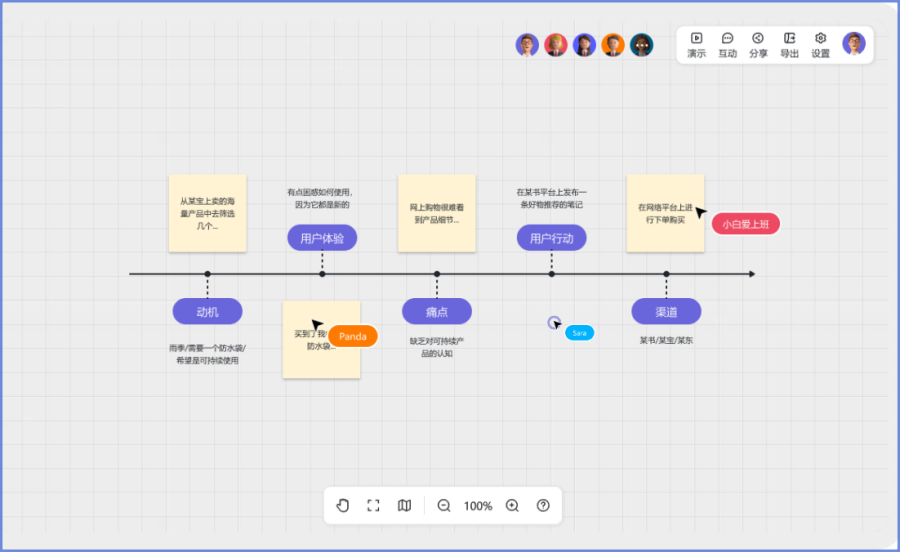Click the zoom in magnifier
The image size is (900, 552).
point(512,506)
